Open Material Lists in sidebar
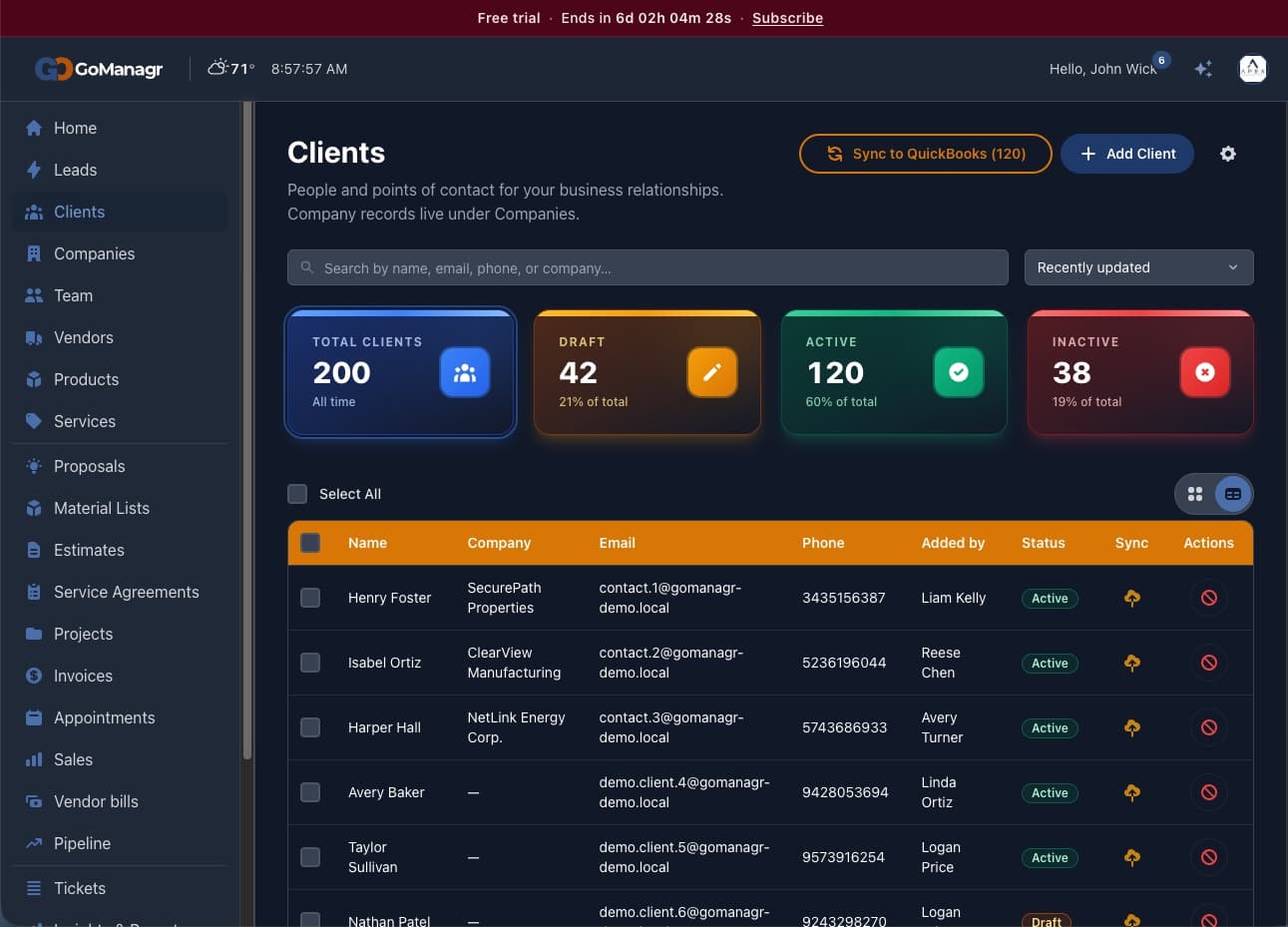 click(x=120, y=508)
